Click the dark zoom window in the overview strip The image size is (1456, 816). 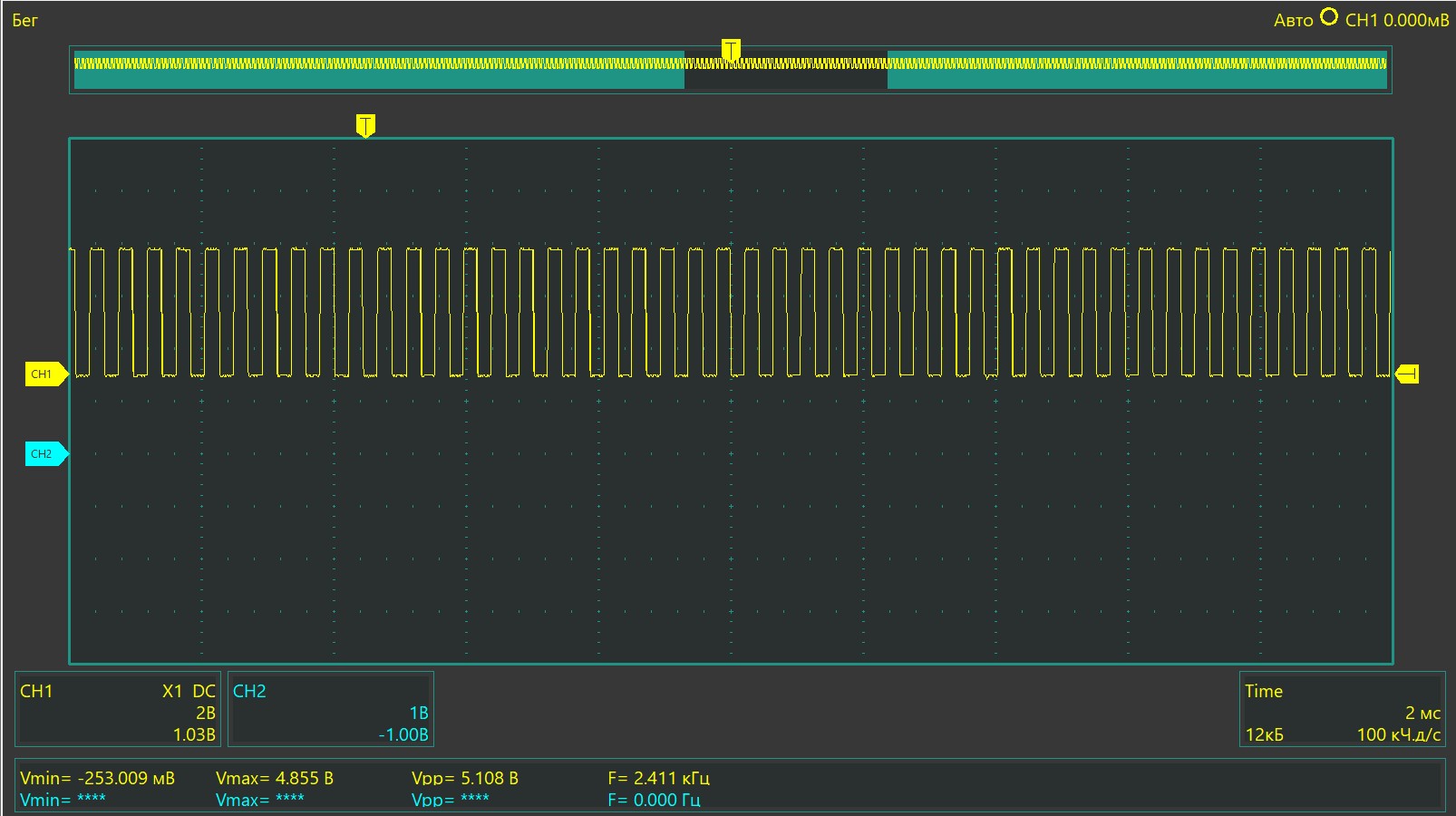[785, 71]
